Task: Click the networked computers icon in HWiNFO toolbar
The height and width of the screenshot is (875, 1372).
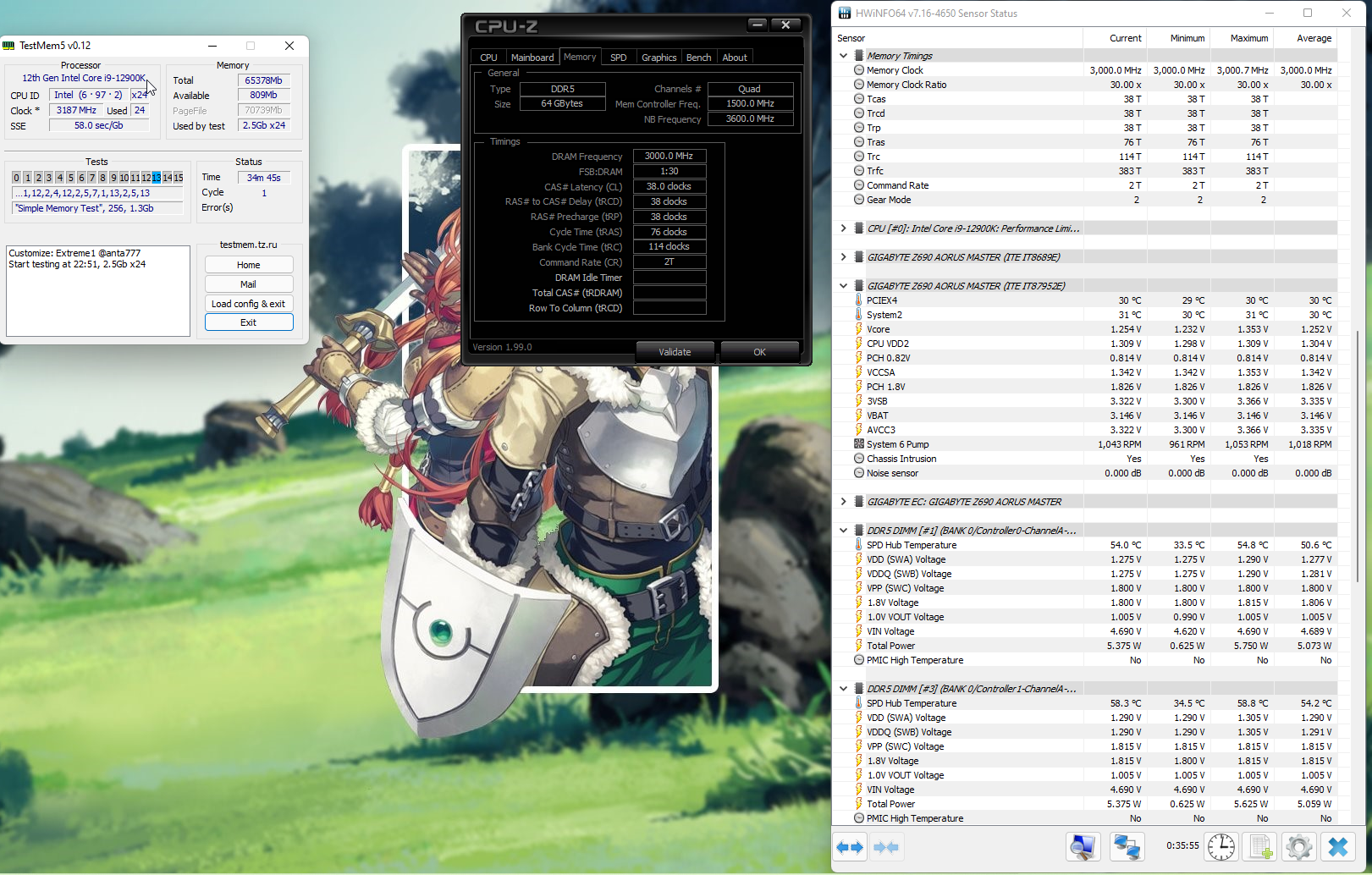Action: coord(1127,846)
